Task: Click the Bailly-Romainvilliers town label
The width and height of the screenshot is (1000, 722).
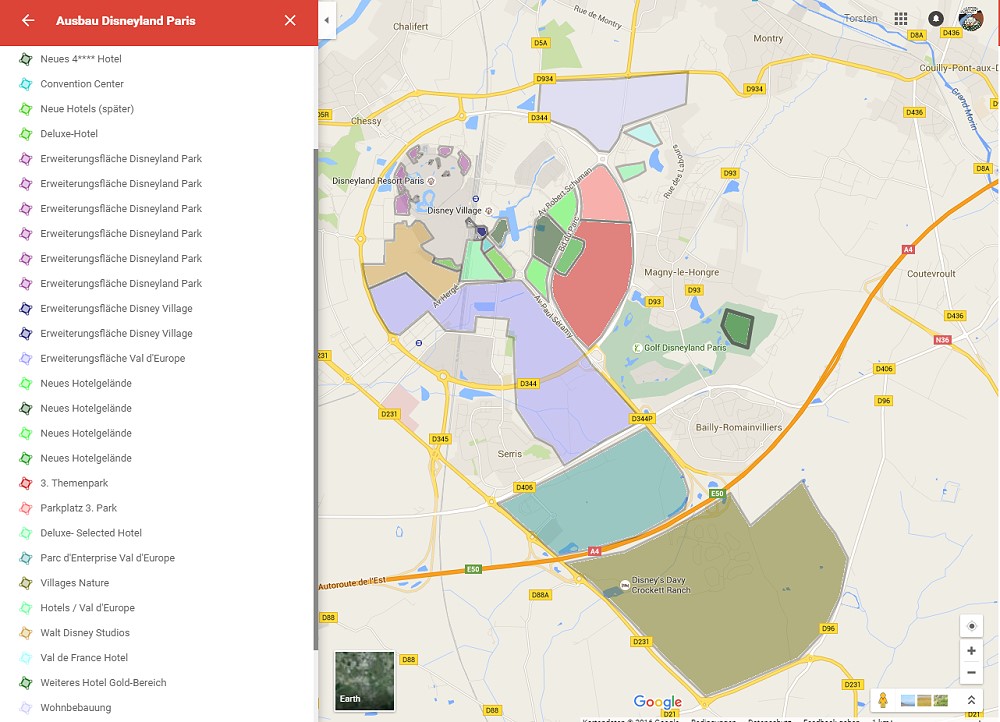Action: point(739,427)
